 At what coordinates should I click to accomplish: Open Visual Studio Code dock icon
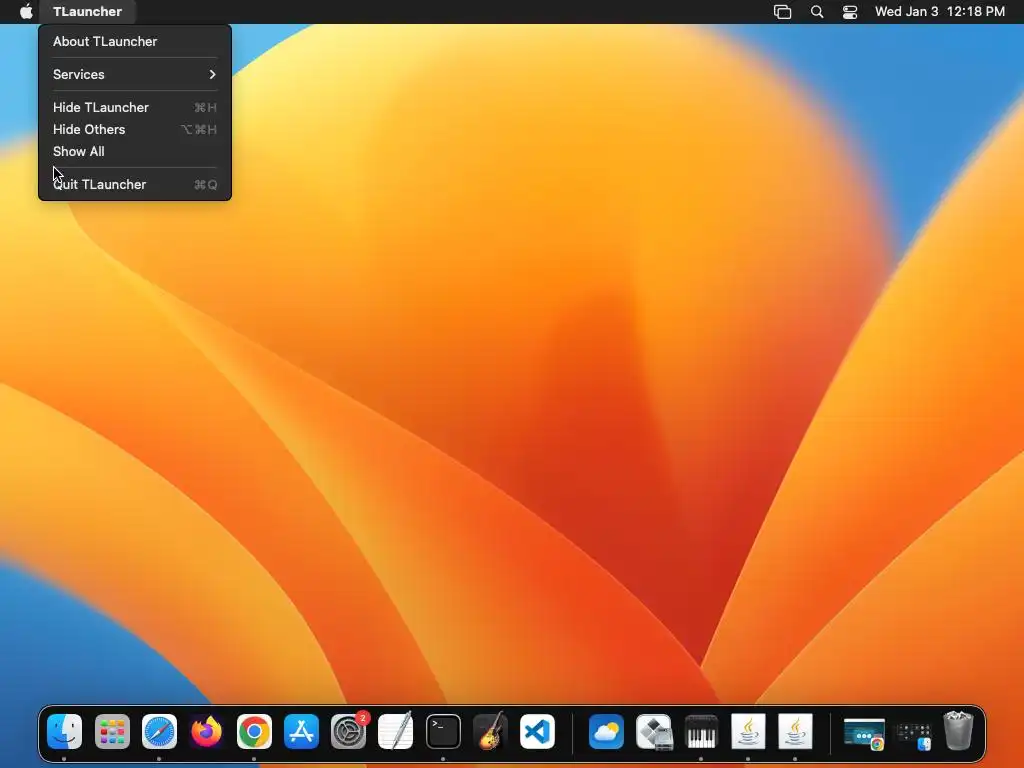(537, 731)
